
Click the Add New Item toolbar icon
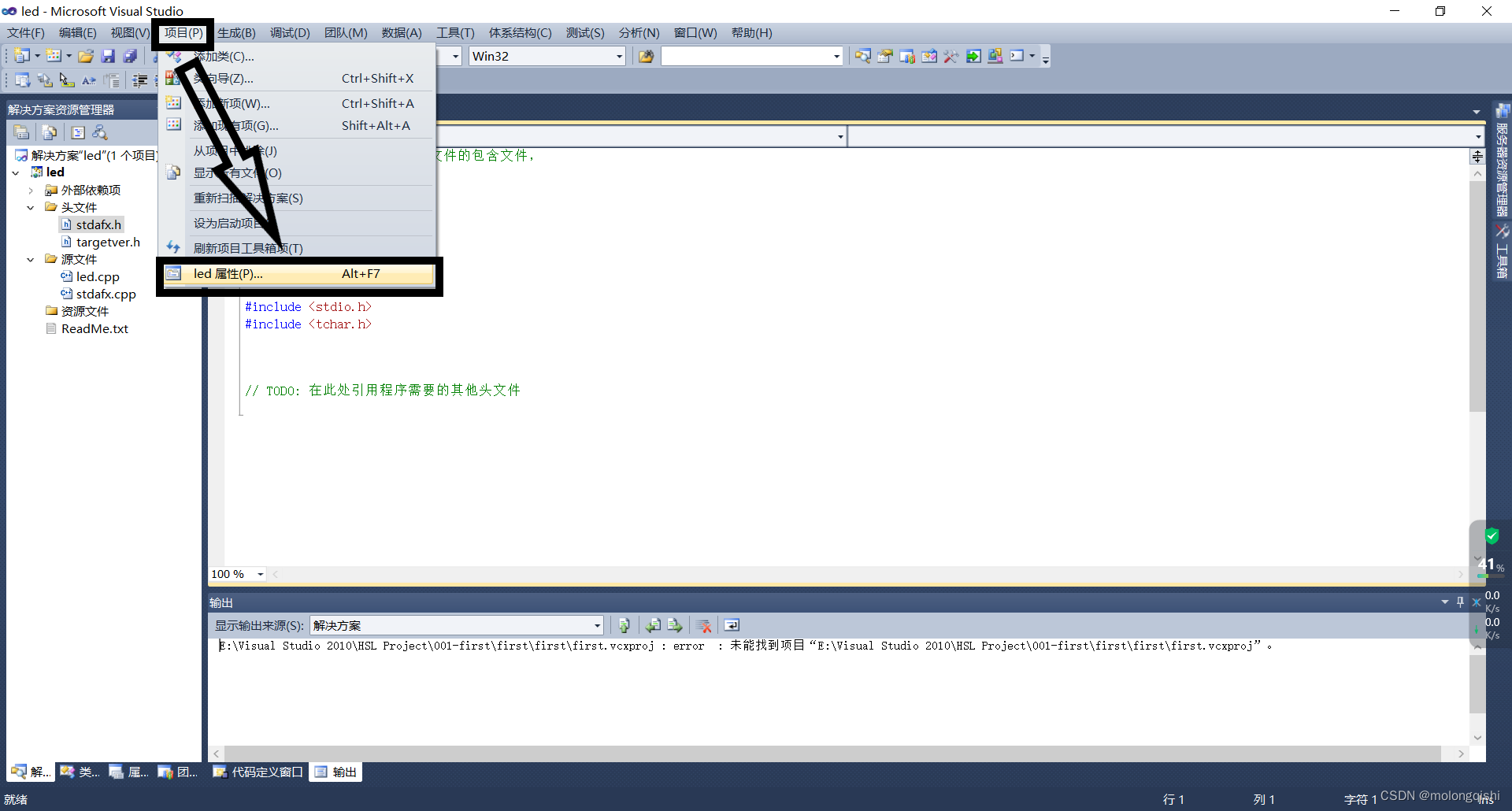click(x=54, y=56)
